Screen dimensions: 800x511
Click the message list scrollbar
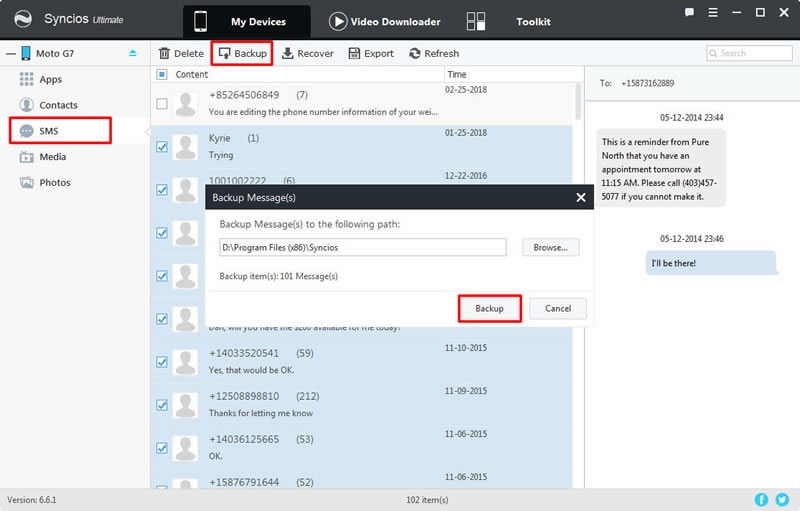tap(578, 101)
